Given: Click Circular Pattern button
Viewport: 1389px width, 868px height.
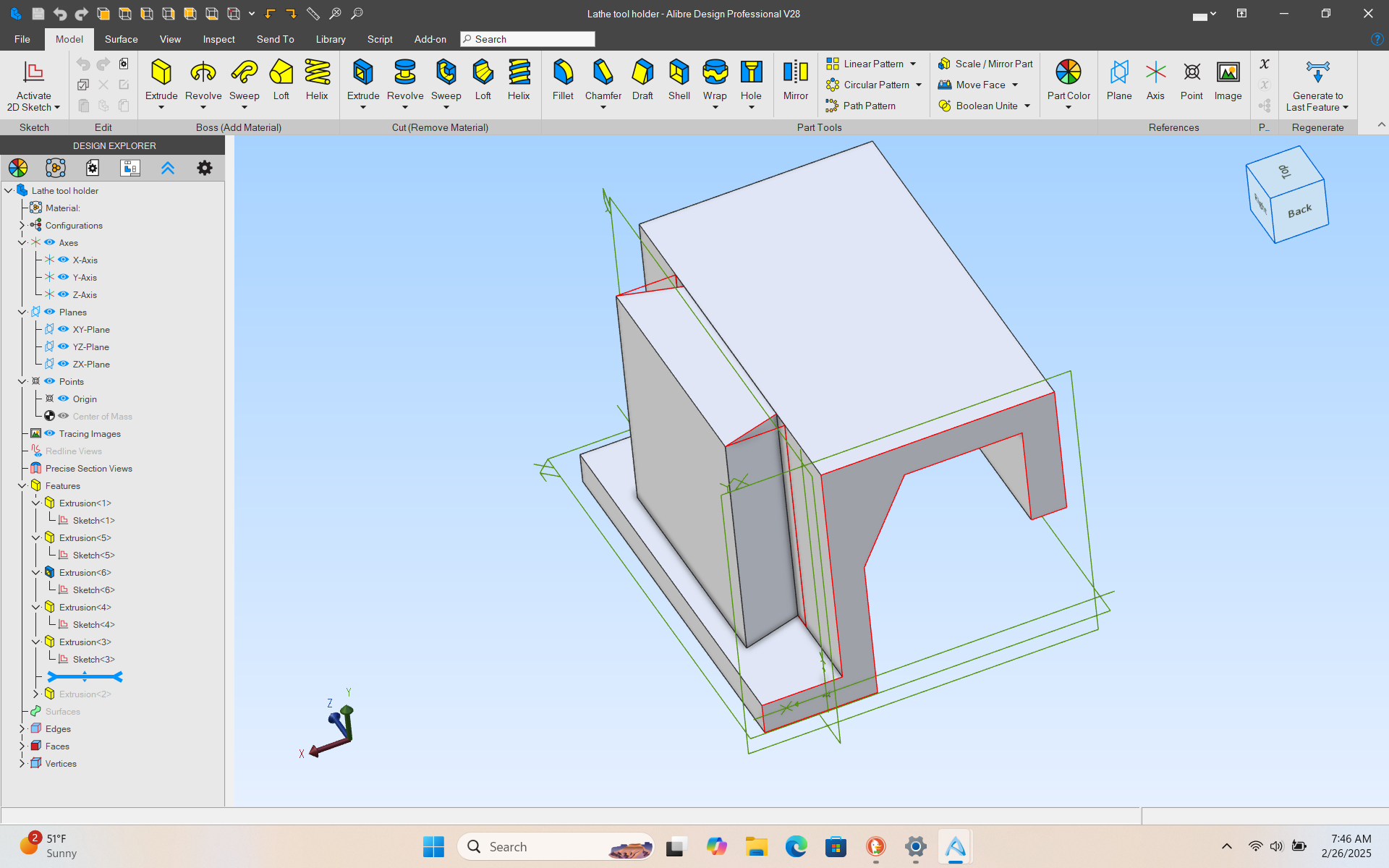Looking at the screenshot, I should pos(868,85).
